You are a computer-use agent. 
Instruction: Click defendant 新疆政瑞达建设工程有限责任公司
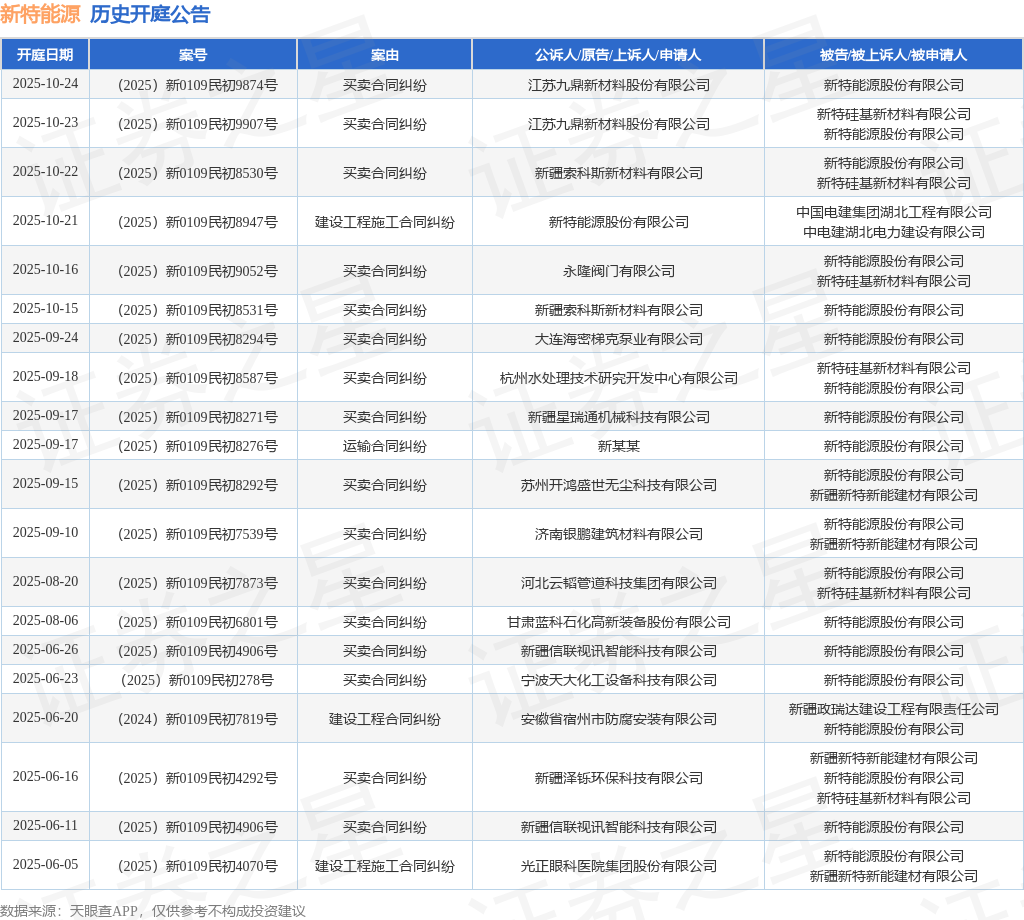893,709
